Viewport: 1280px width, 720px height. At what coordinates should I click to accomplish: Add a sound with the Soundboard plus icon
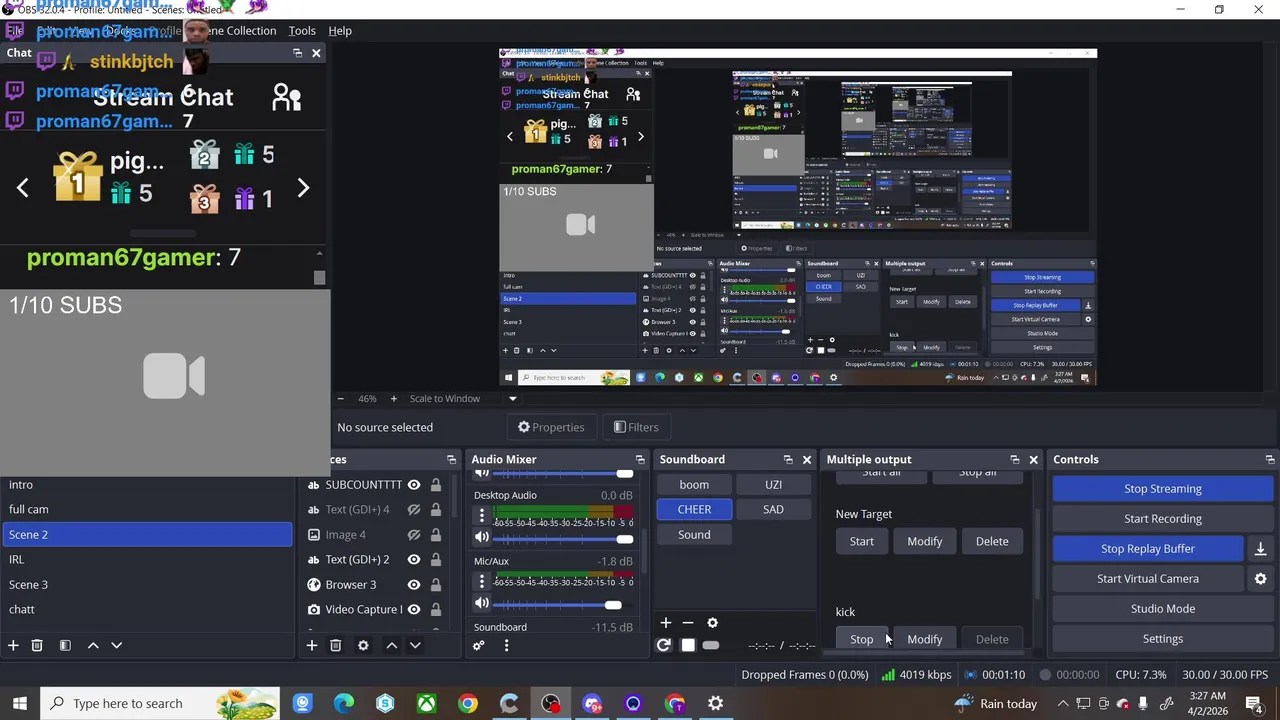(665, 623)
